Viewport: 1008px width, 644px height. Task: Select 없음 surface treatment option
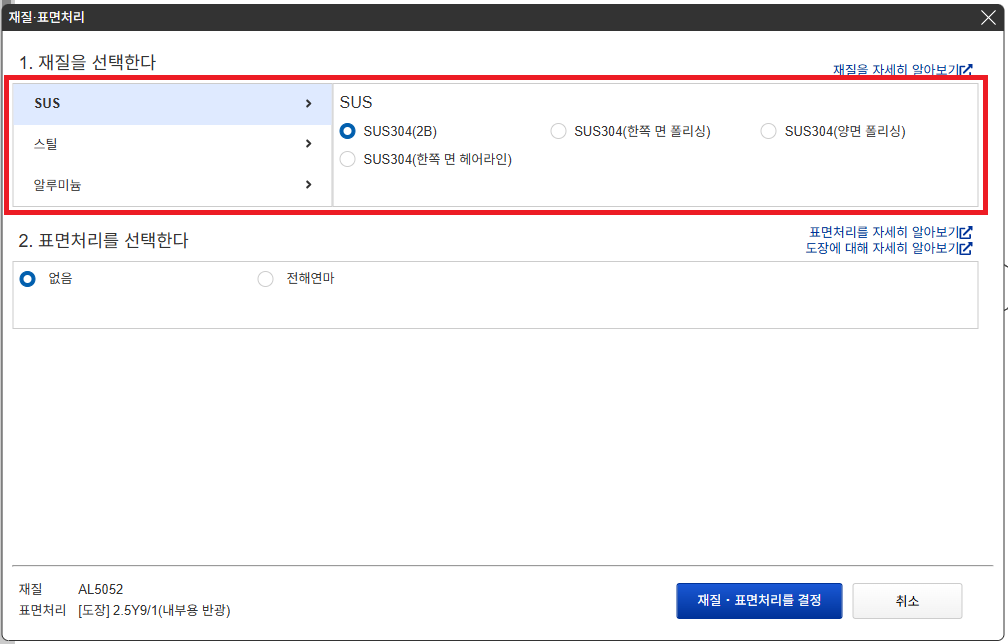28,279
